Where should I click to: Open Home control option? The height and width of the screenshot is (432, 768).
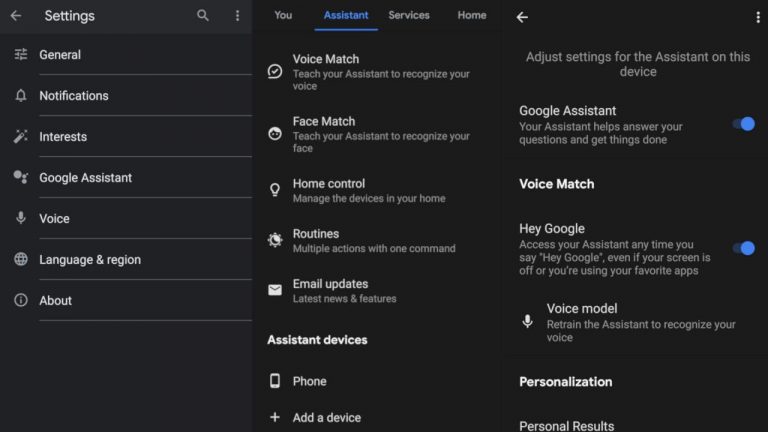click(377, 190)
